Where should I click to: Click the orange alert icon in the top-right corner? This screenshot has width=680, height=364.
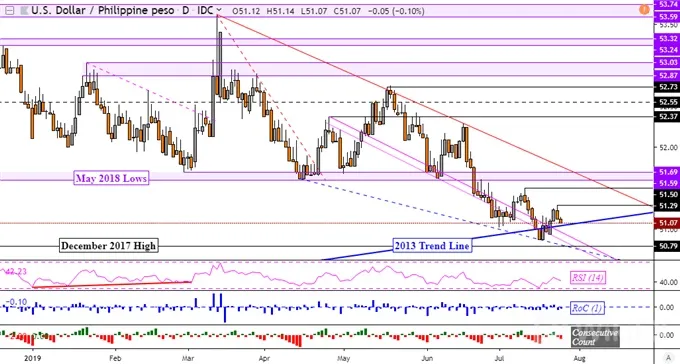[644, 9]
